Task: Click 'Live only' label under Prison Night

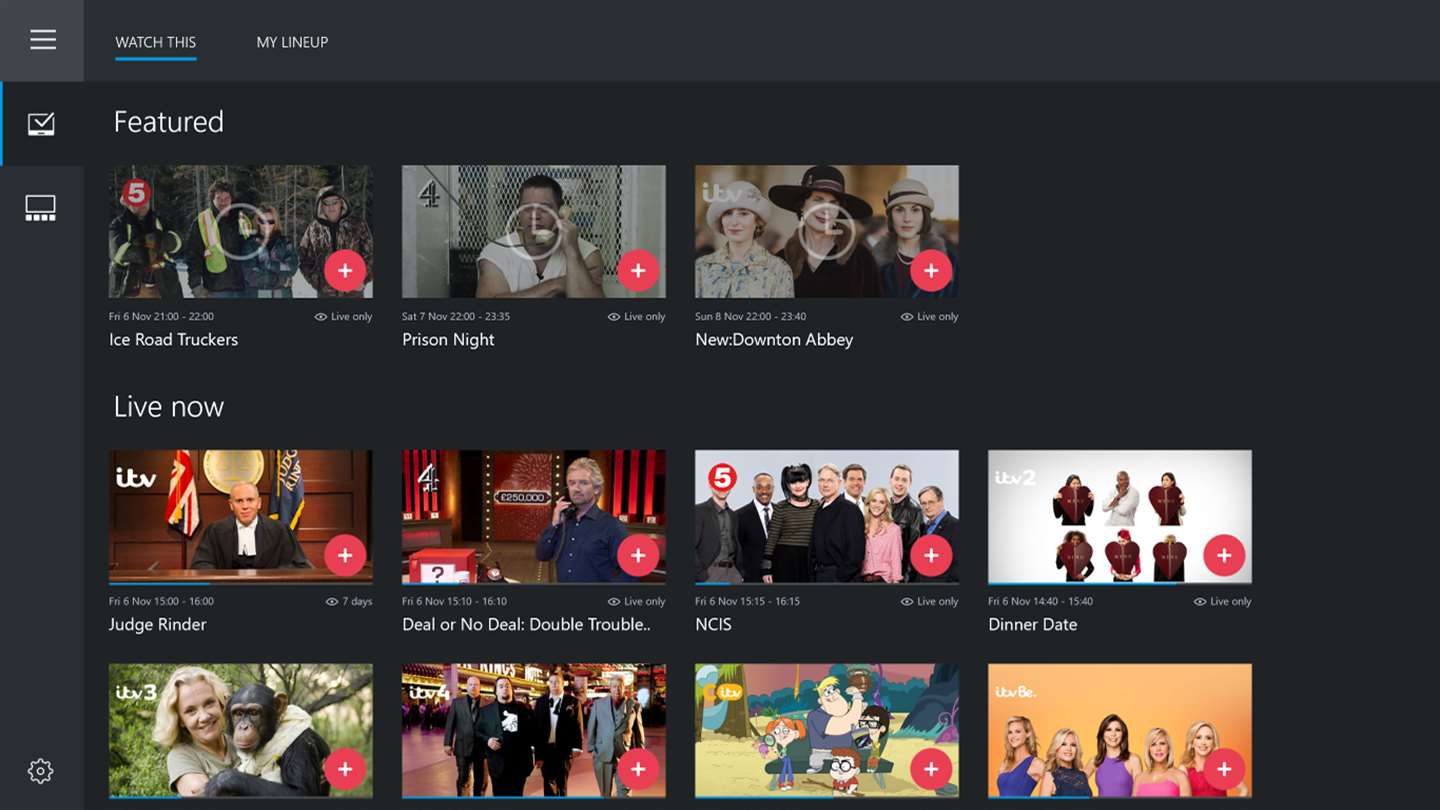Action: click(x=636, y=317)
